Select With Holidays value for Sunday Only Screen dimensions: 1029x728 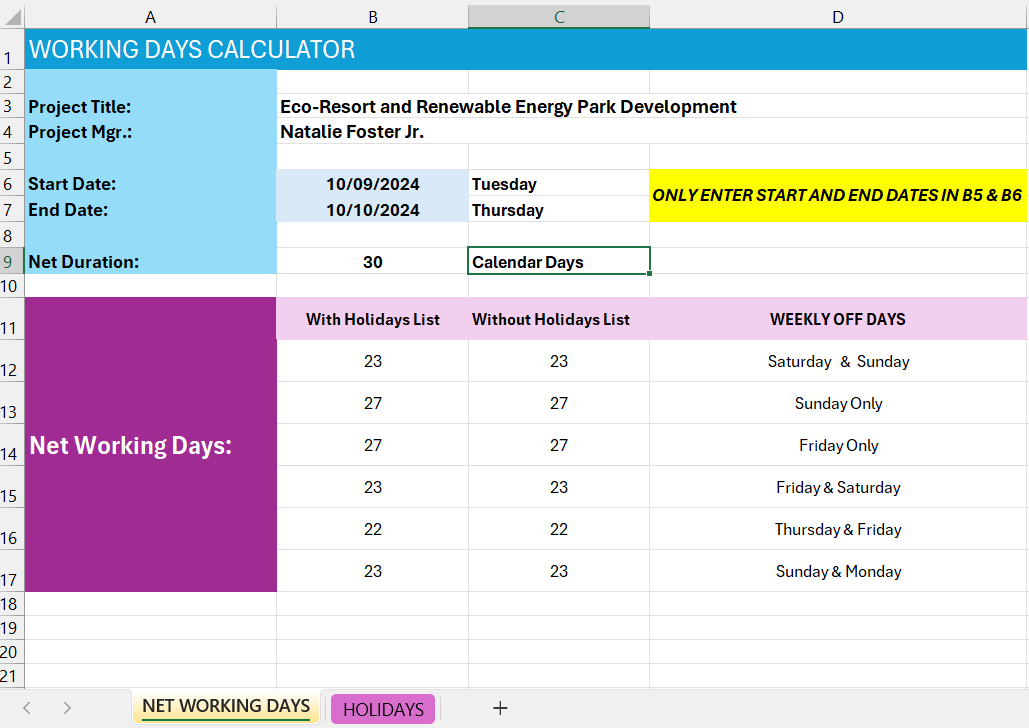pyautogui.click(x=373, y=403)
